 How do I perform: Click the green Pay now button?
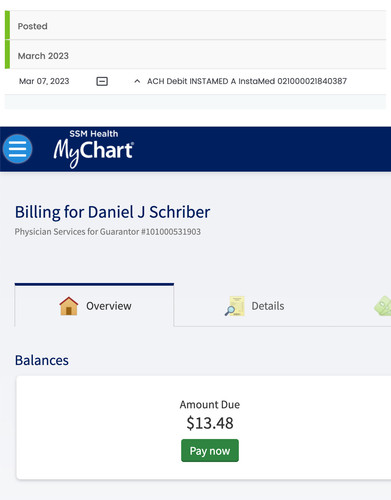[x=210, y=451]
